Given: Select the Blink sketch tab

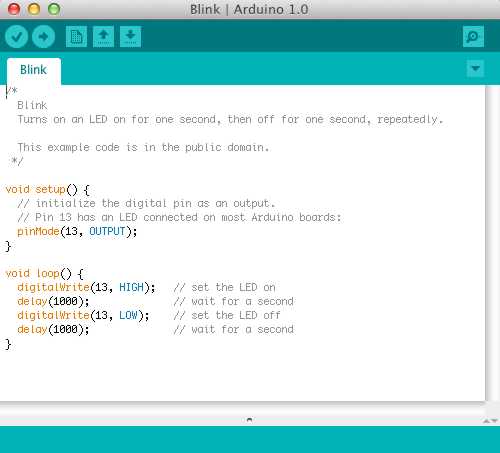Looking at the screenshot, I should pos(34,71).
